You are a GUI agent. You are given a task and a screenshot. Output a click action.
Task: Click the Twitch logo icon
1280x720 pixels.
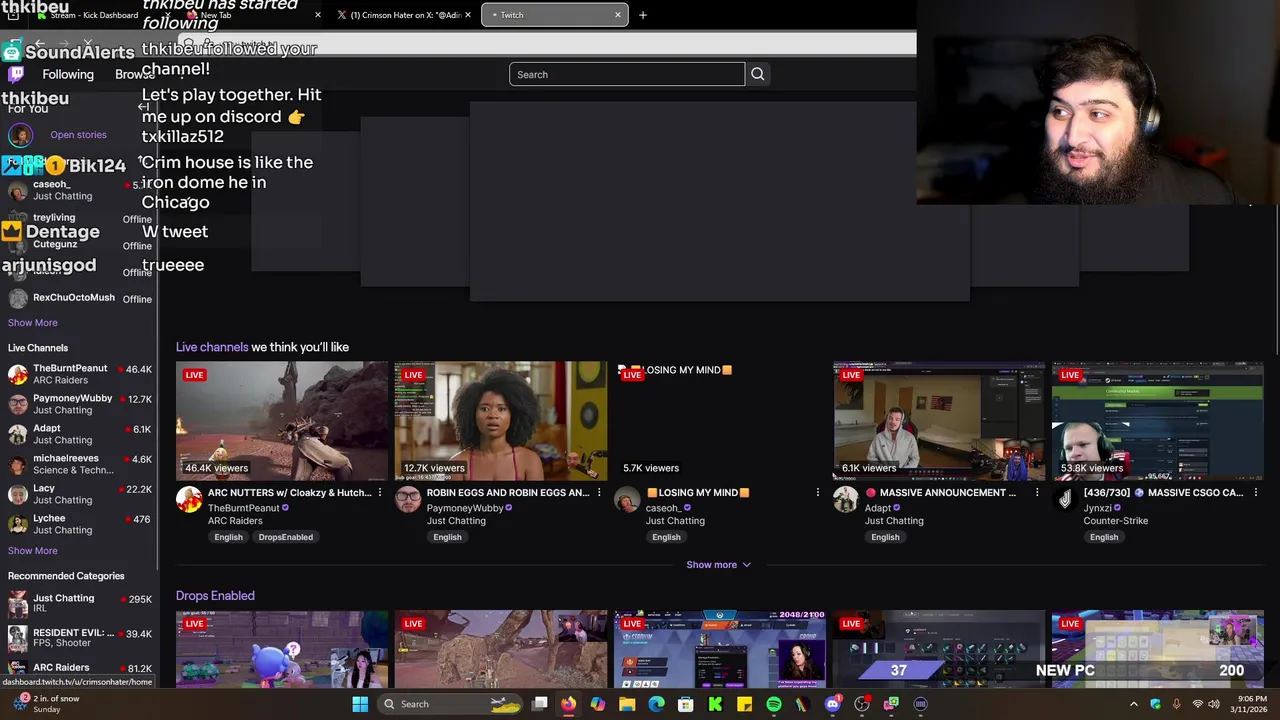tap(16, 74)
